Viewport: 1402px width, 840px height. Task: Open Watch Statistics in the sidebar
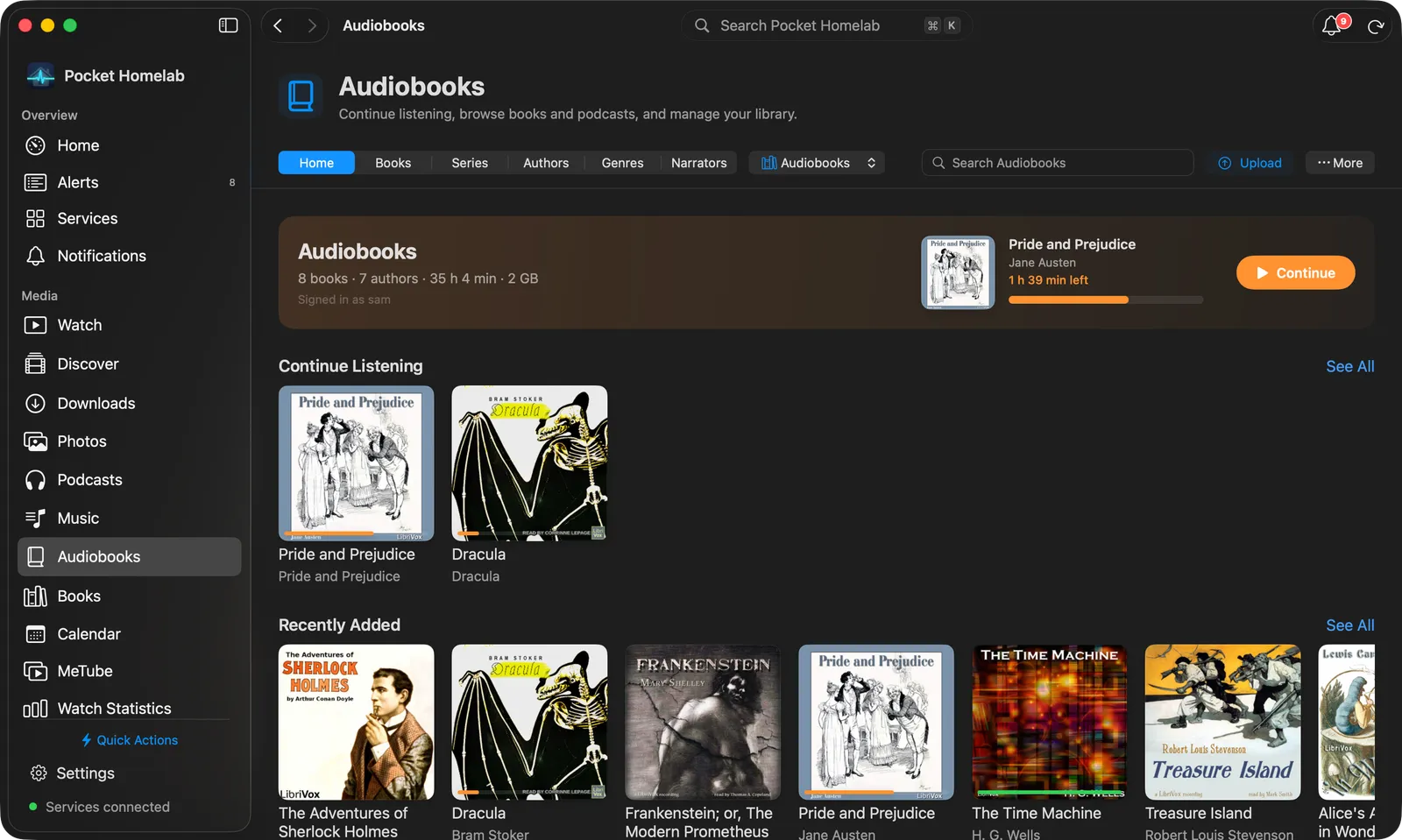point(130,708)
